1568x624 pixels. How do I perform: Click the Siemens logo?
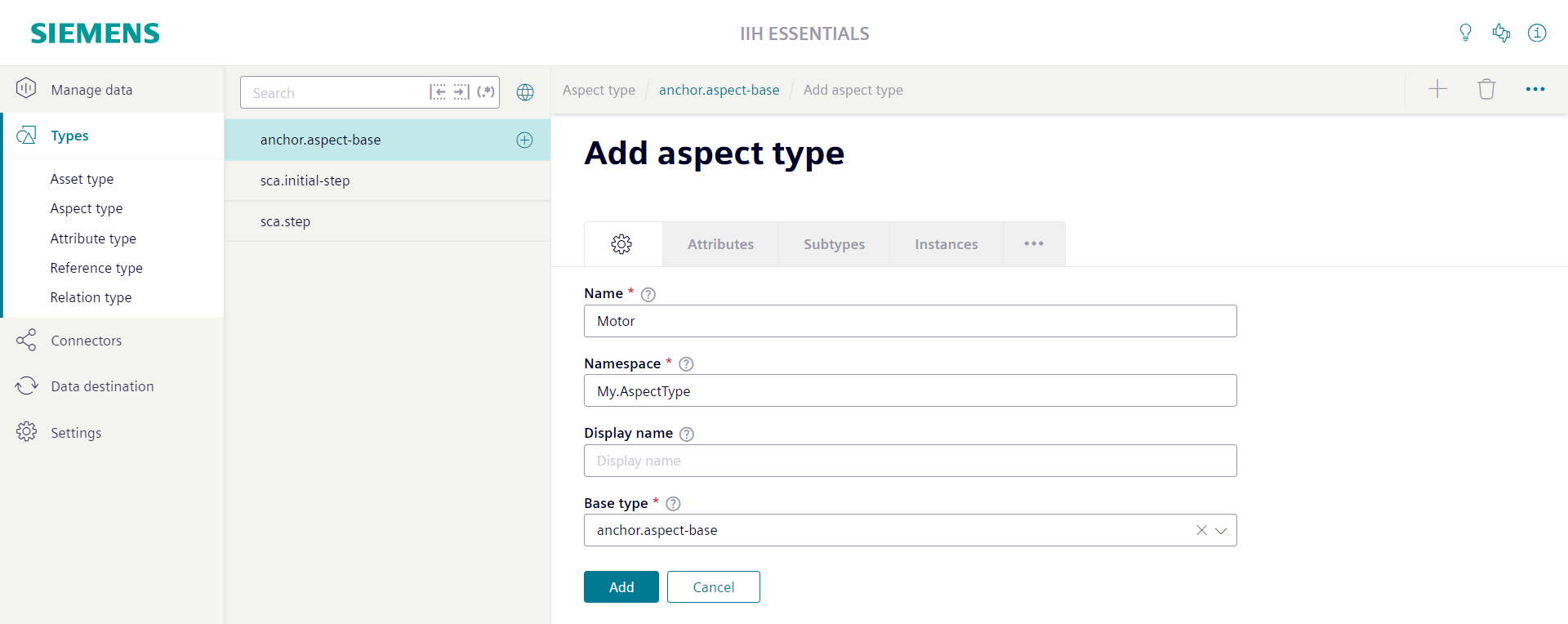point(96,33)
